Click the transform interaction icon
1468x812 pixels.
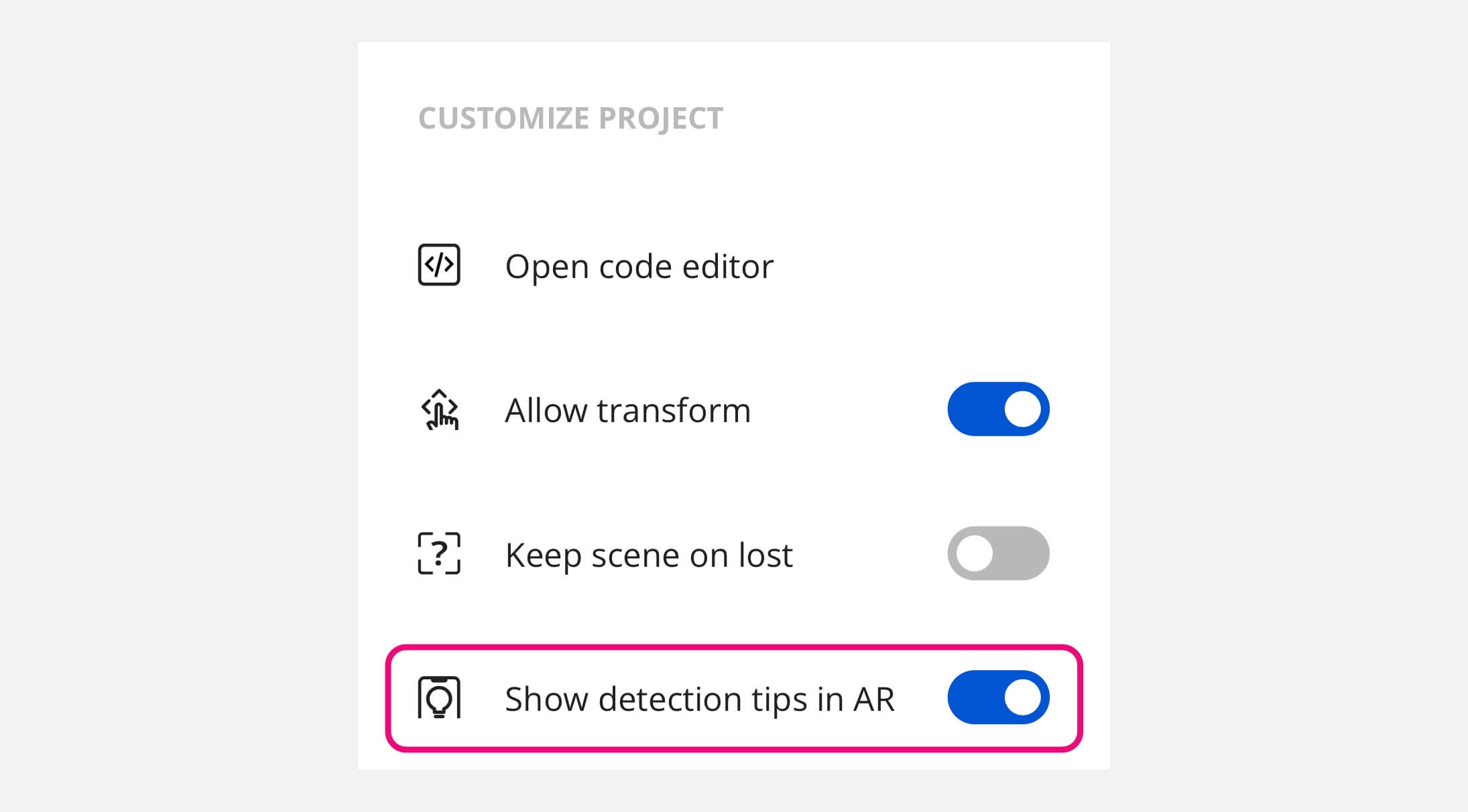pyautogui.click(x=438, y=409)
